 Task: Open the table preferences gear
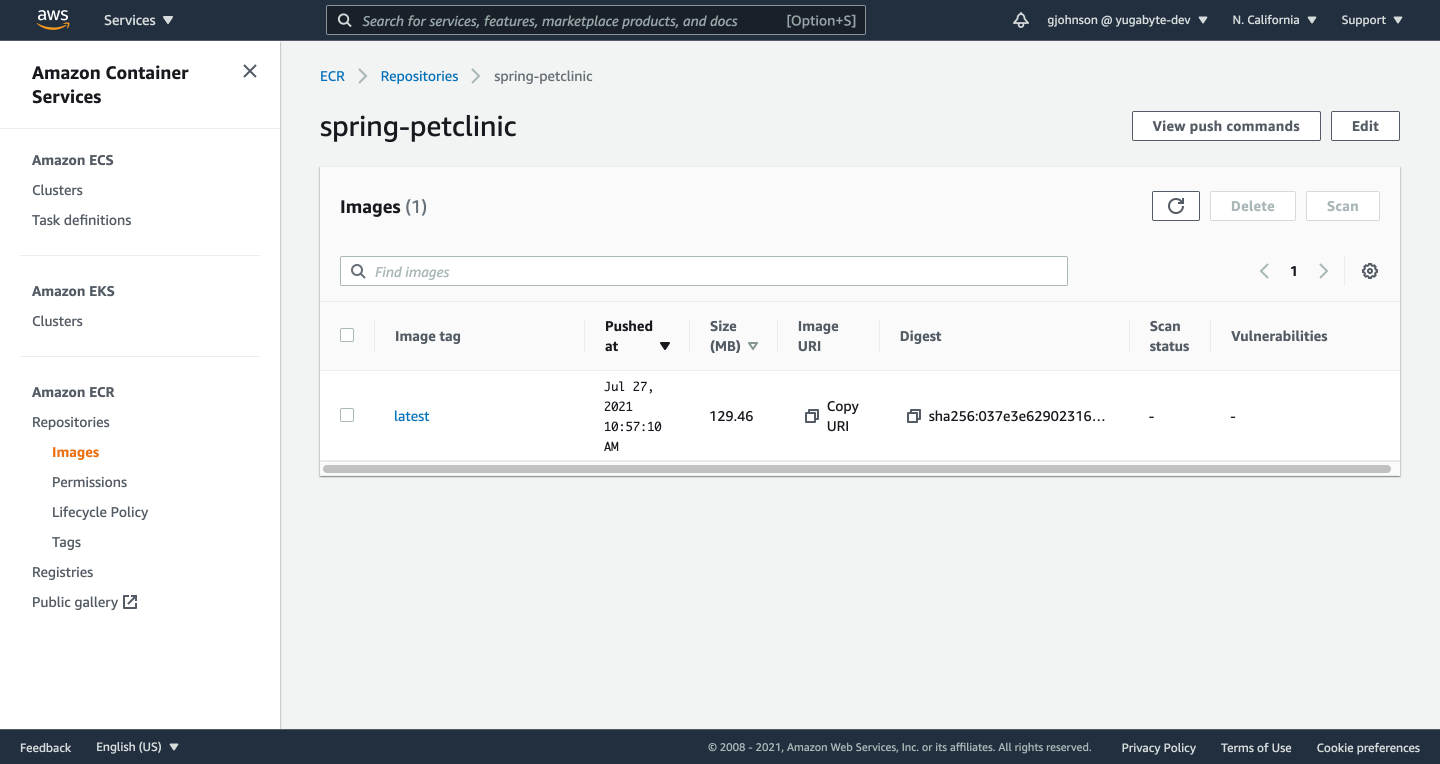tap(1370, 270)
